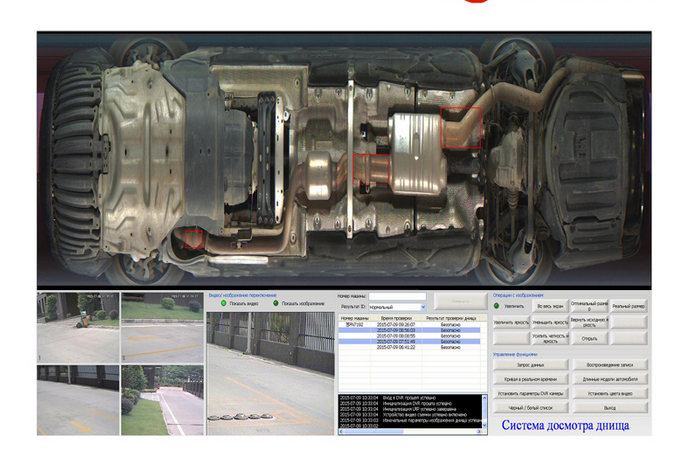
Task: Click the 'Запрос данных' button
Action: [x=529, y=365]
